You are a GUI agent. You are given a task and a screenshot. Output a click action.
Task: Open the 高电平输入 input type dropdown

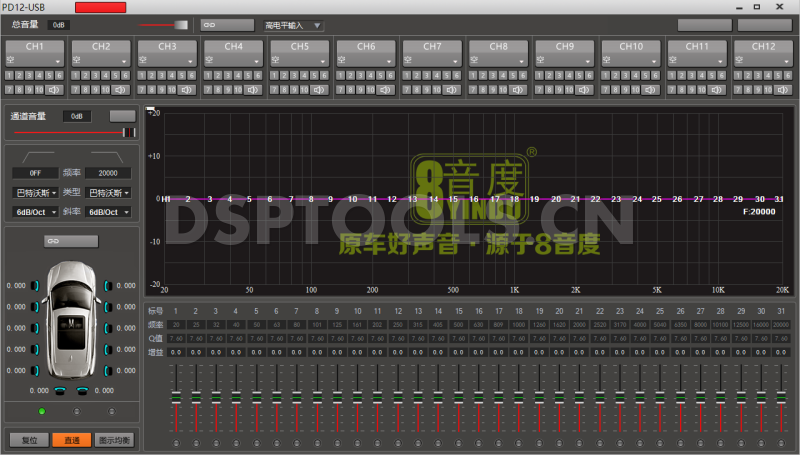click(292, 24)
